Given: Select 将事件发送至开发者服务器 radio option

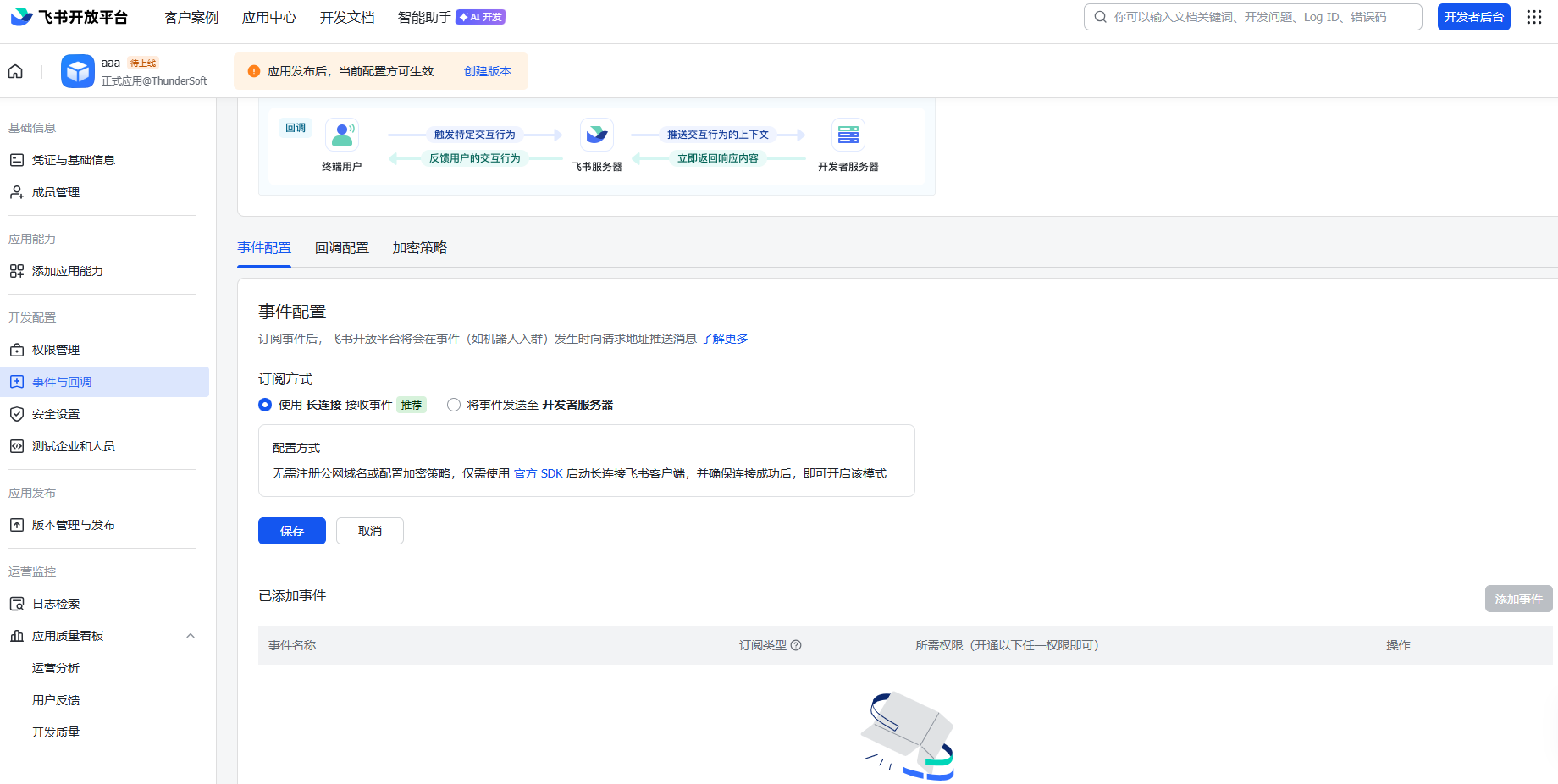Looking at the screenshot, I should point(454,405).
